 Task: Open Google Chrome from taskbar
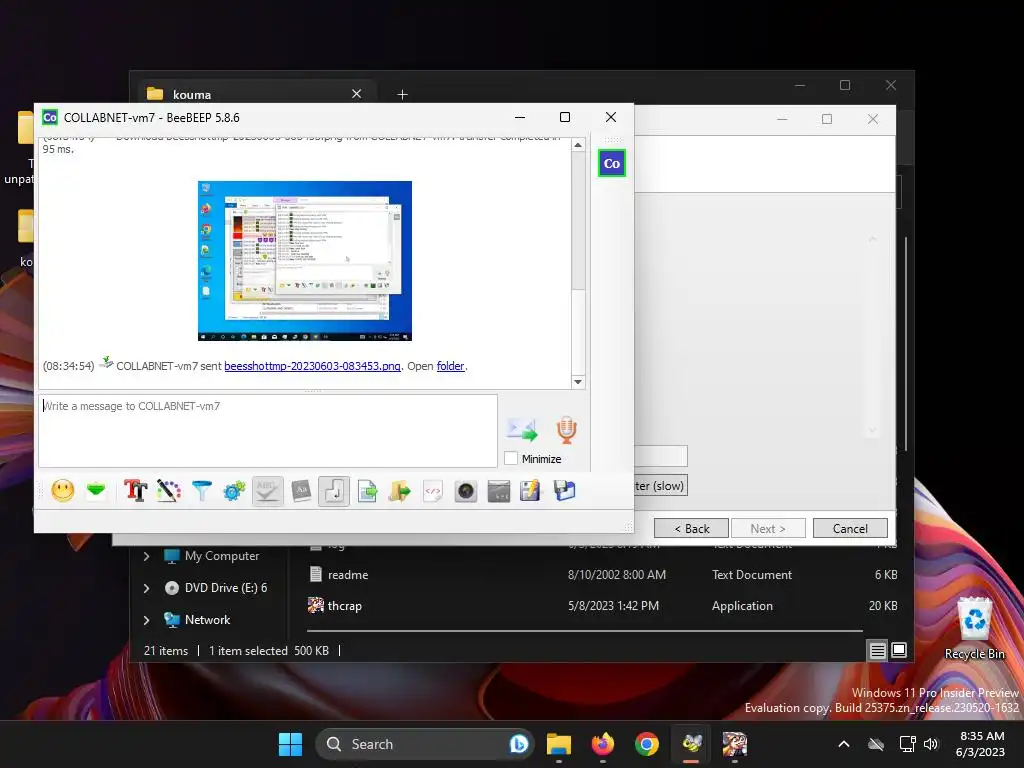click(x=647, y=744)
